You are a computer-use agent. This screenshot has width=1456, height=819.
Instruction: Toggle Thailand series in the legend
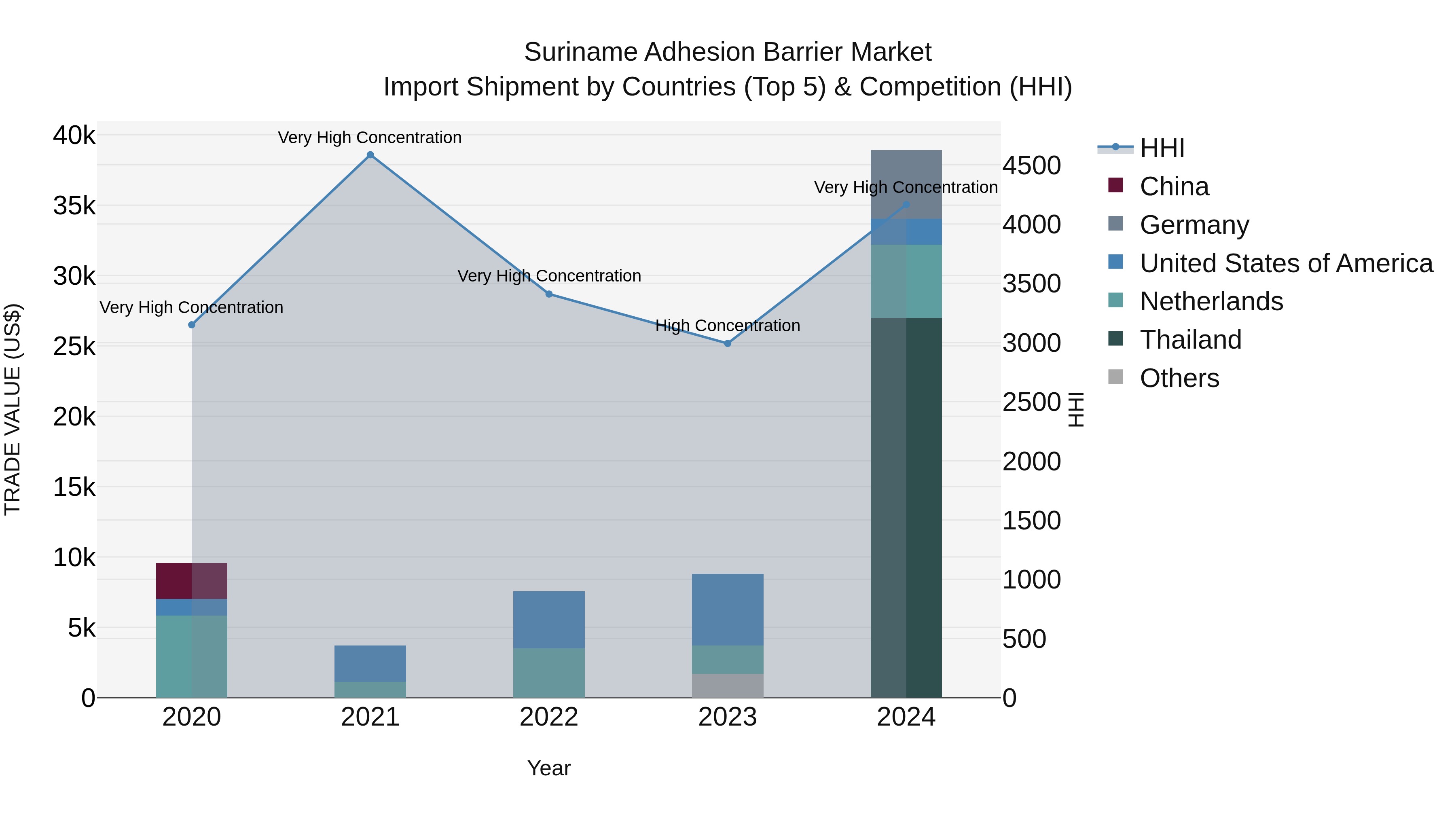(x=1175, y=340)
